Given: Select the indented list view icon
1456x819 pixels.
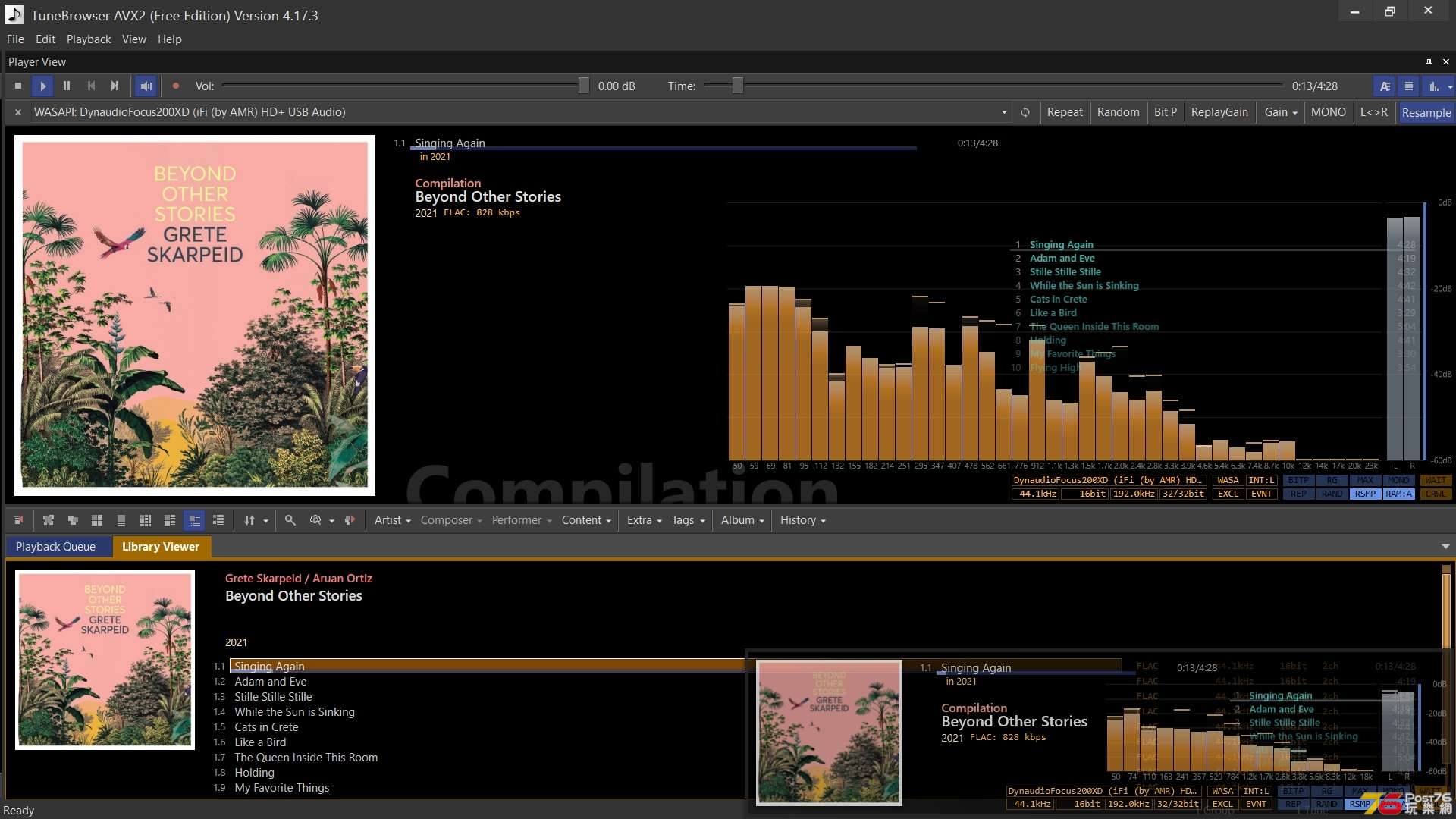Looking at the screenshot, I should click(218, 520).
